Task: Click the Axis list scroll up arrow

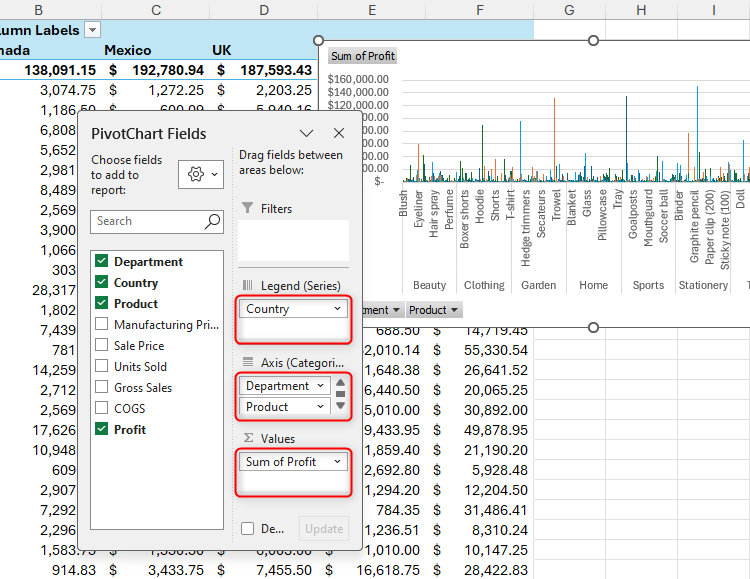Action: (341, 382)
